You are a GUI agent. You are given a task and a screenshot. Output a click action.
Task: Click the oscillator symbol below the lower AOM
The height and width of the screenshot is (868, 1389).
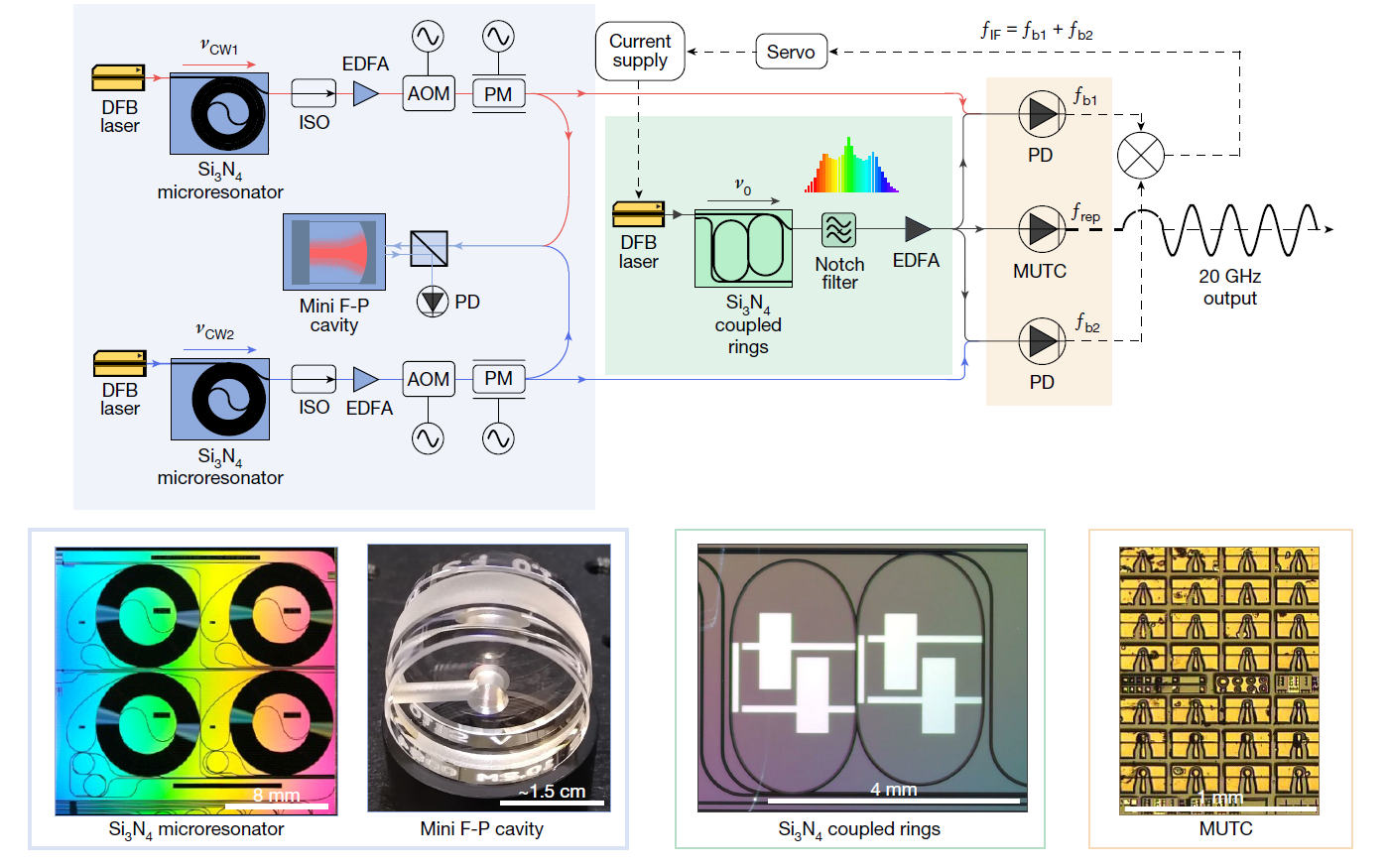(x=429, y=437)
